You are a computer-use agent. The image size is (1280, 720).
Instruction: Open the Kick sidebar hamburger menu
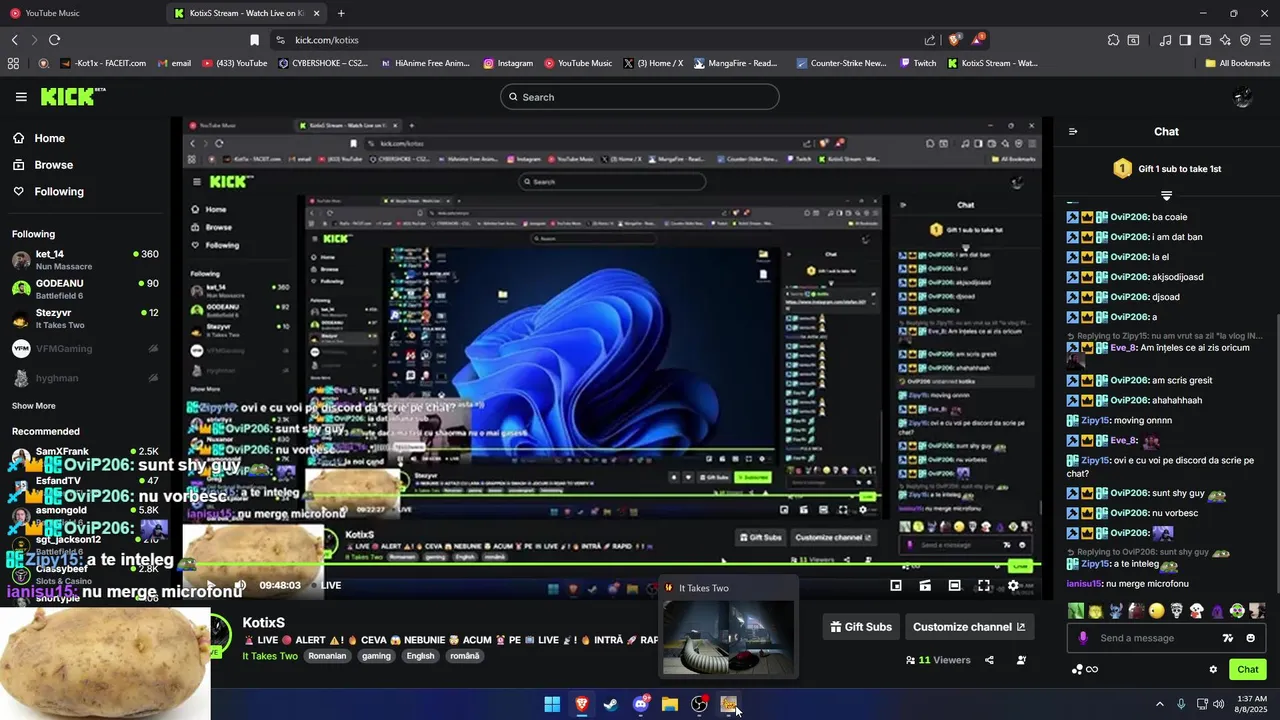coord(21,97)
